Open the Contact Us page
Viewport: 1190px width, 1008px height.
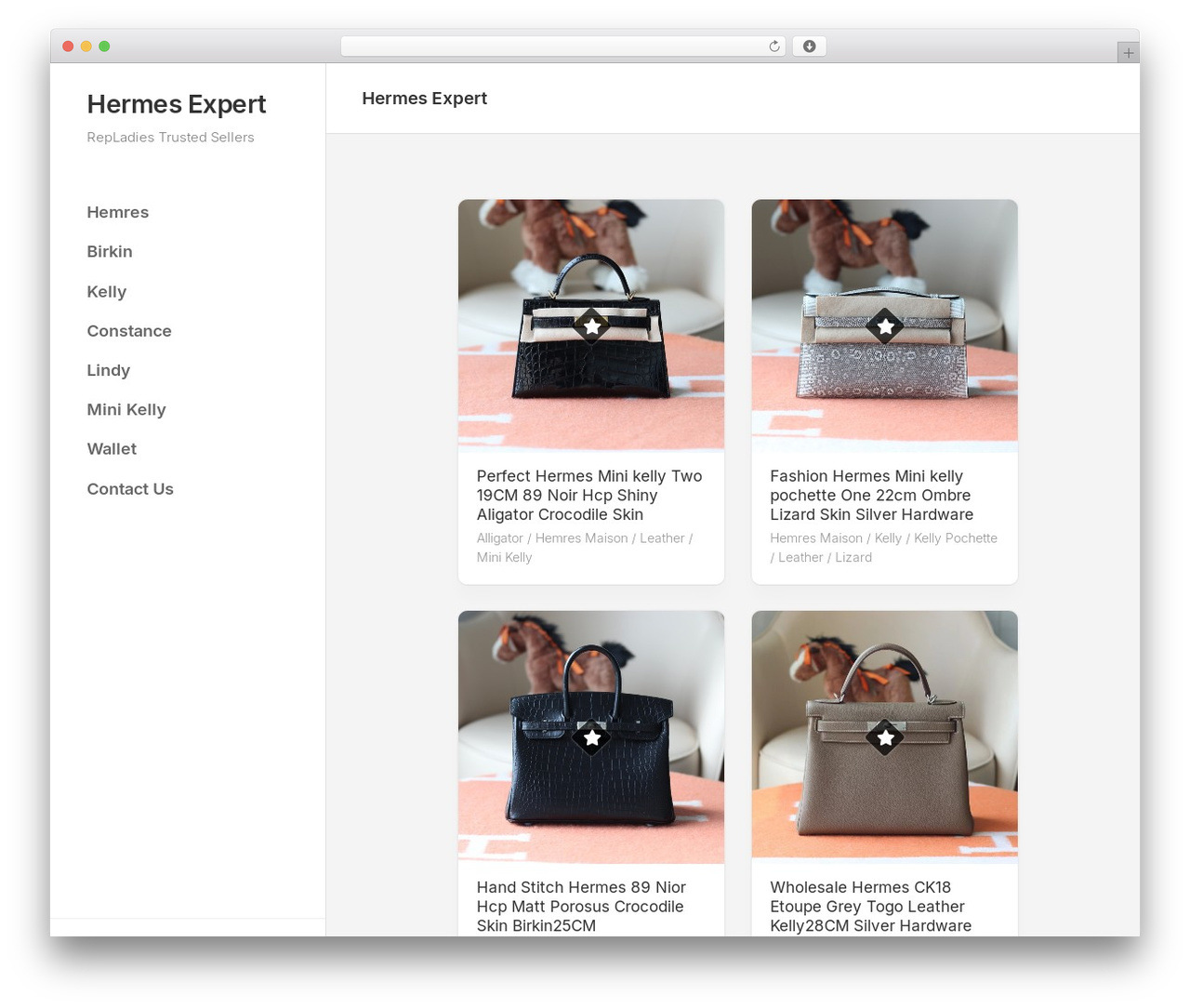(130, 488)
